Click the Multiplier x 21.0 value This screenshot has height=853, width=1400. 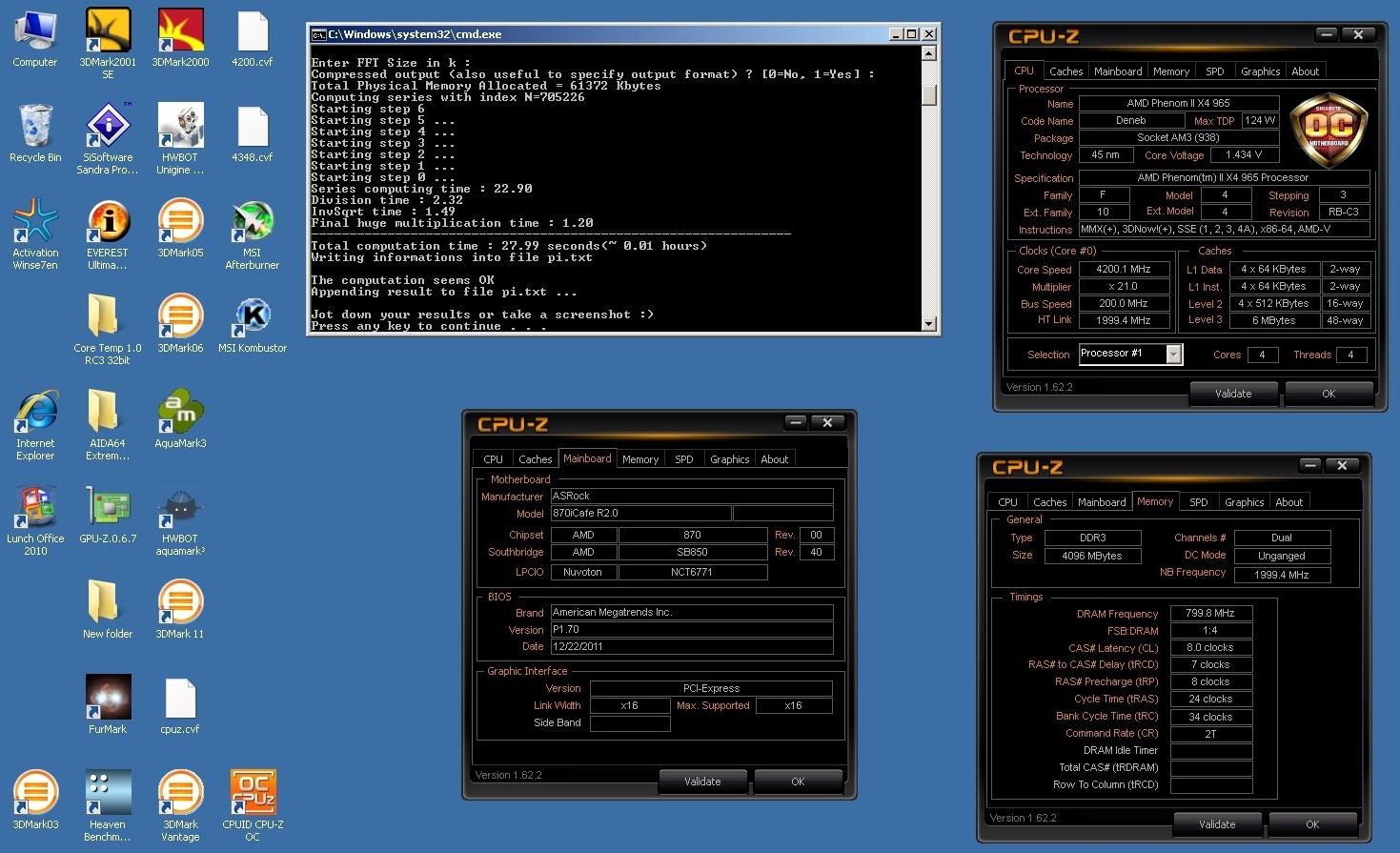tap(1124, 286)
